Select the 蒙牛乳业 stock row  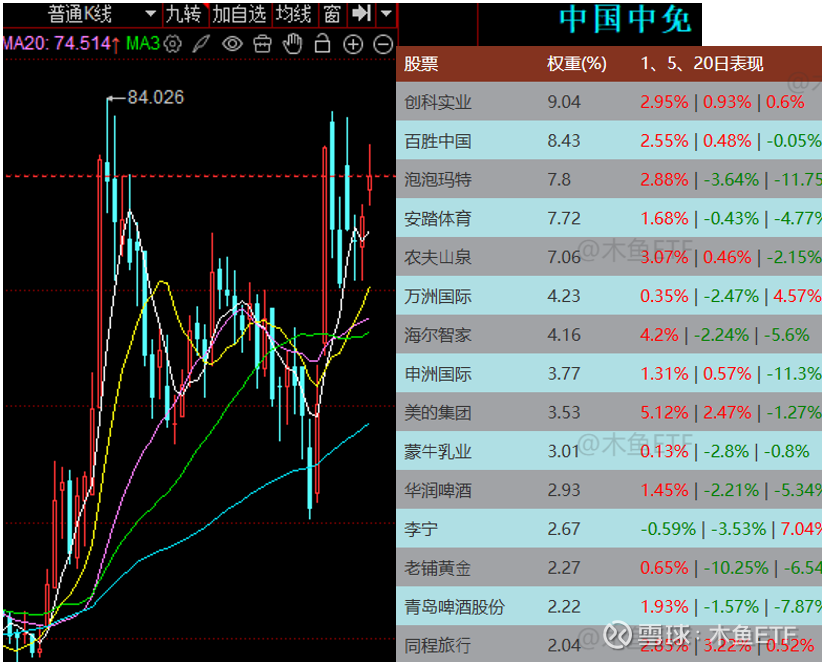point(609,451)
